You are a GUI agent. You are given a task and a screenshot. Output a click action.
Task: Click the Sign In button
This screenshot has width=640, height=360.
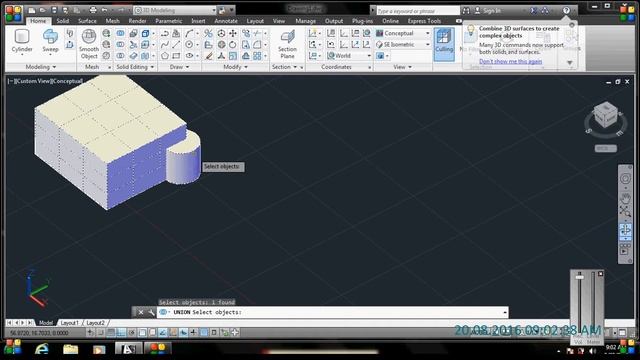[x=488, y=11]
